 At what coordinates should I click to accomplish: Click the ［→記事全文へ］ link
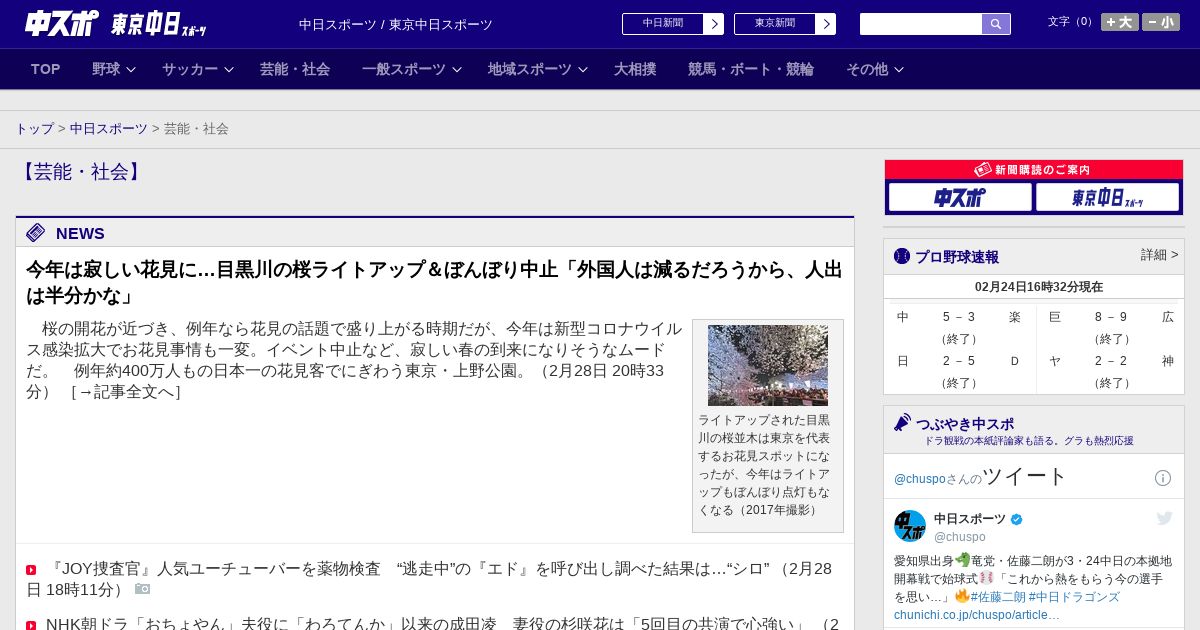pos(126,392)
